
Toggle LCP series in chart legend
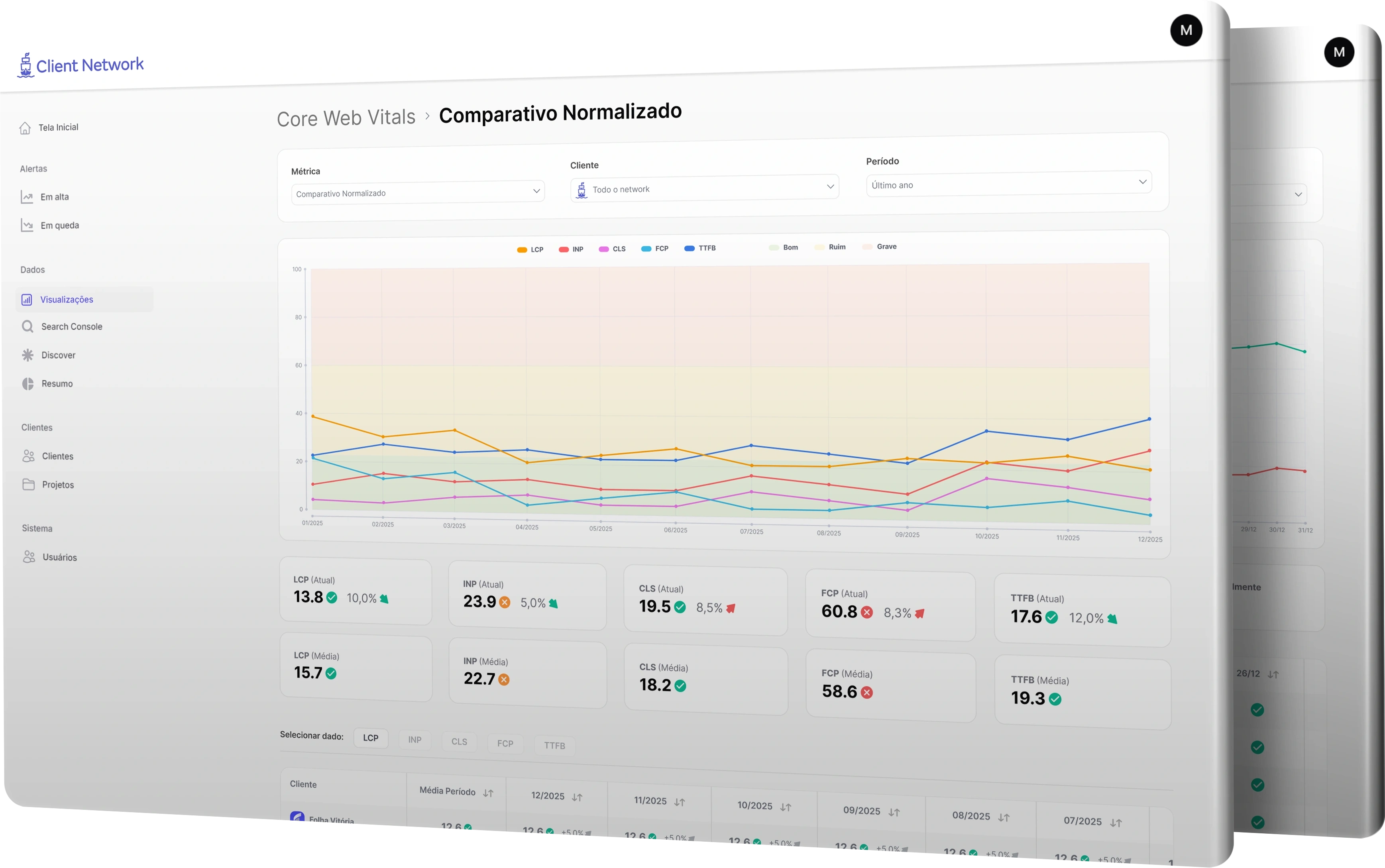pos(530,250)
